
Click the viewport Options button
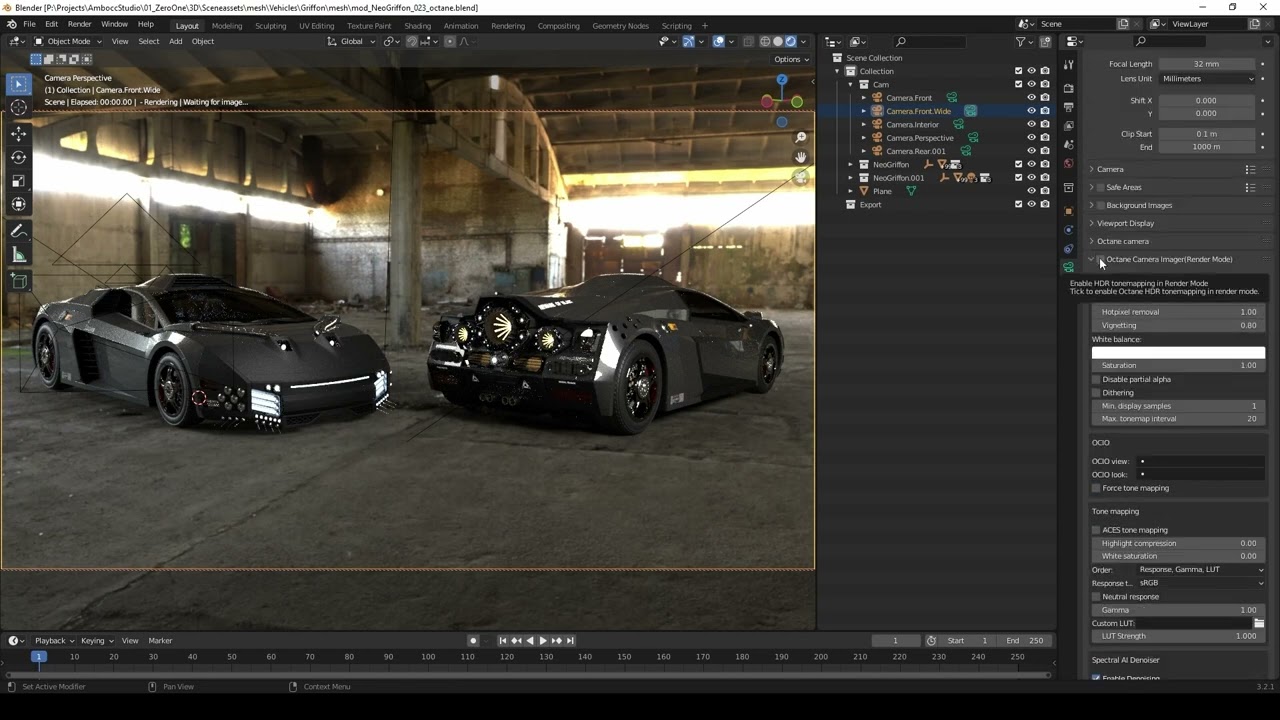click(x=791, y=59)
